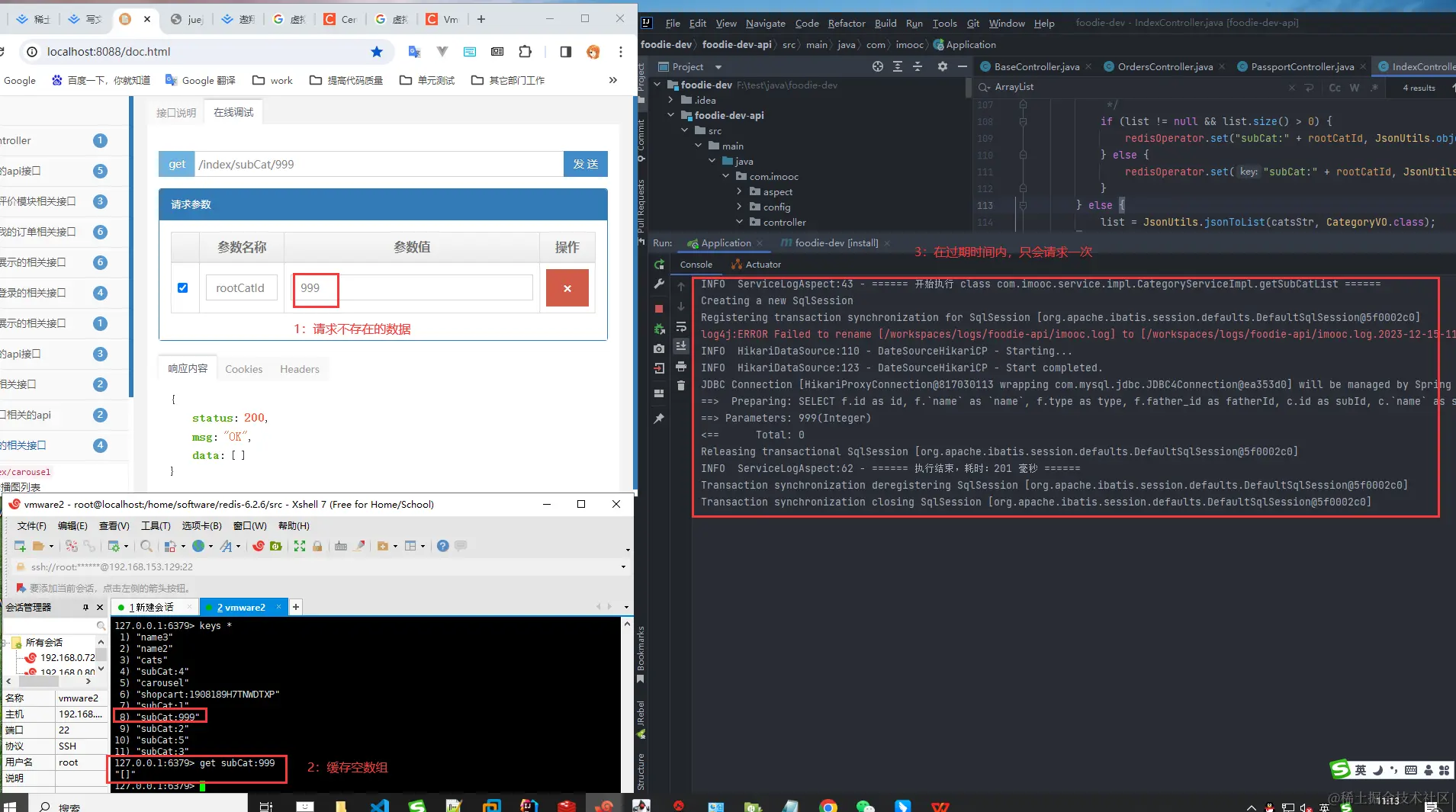
Task: Click Xshell session manager horizontal scrollbar
Action: 50,681
